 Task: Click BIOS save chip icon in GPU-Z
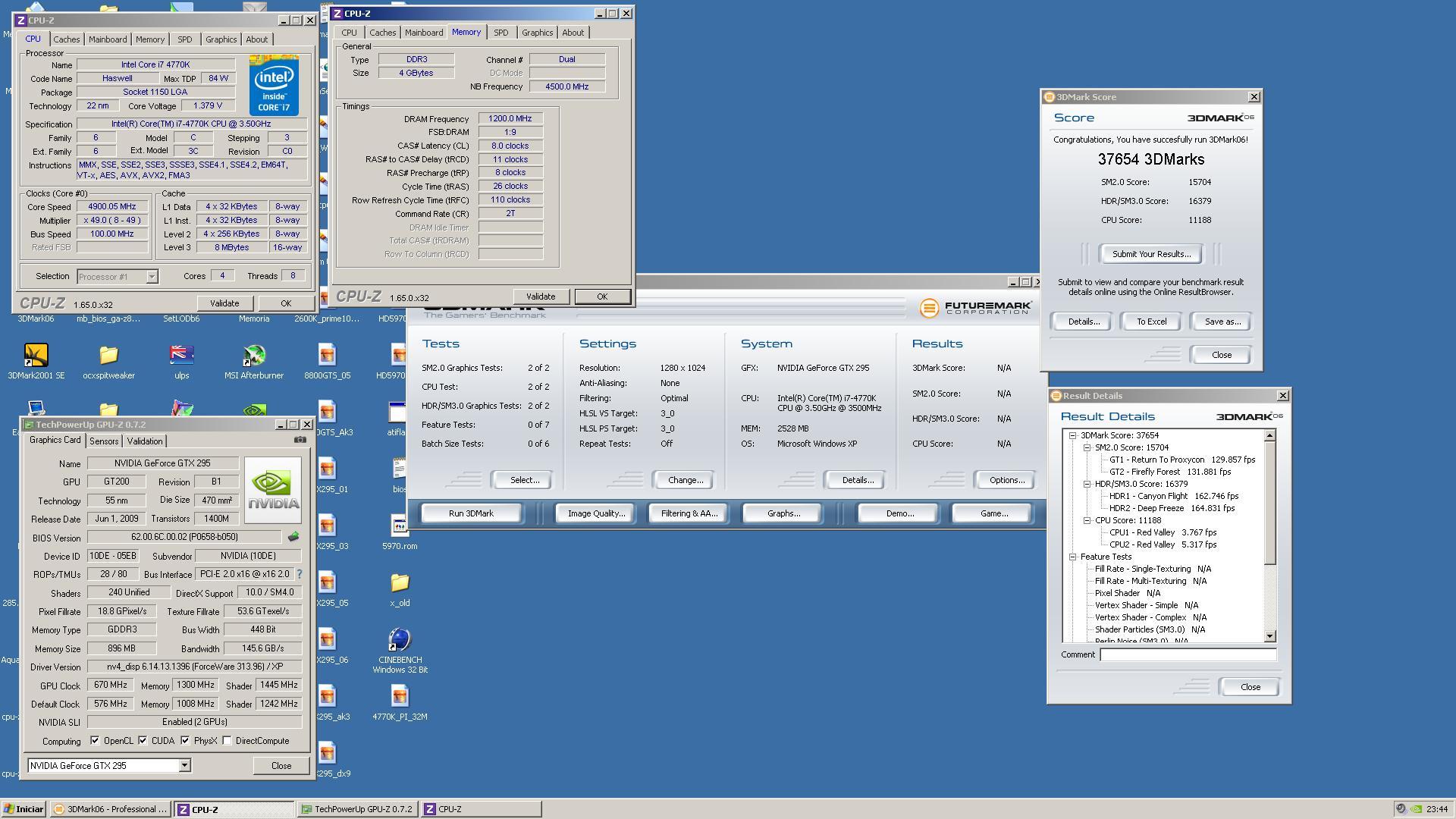[x=293, y=537]
